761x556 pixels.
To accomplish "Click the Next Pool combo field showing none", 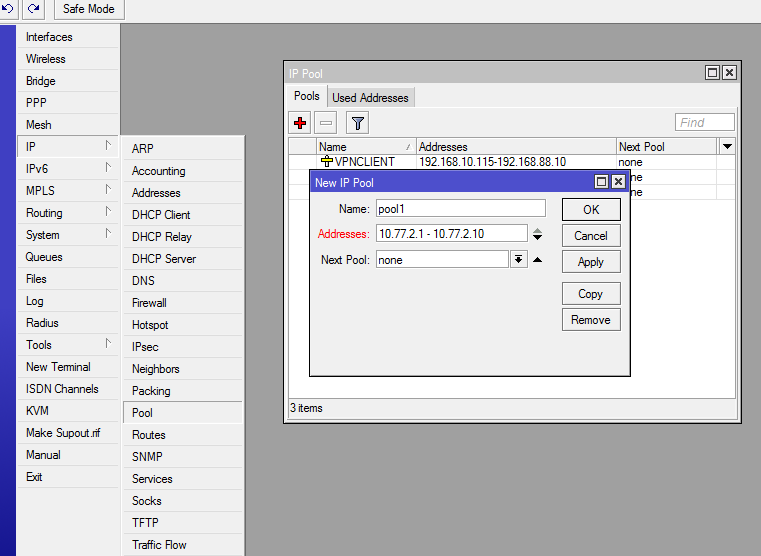I will 442,260.
